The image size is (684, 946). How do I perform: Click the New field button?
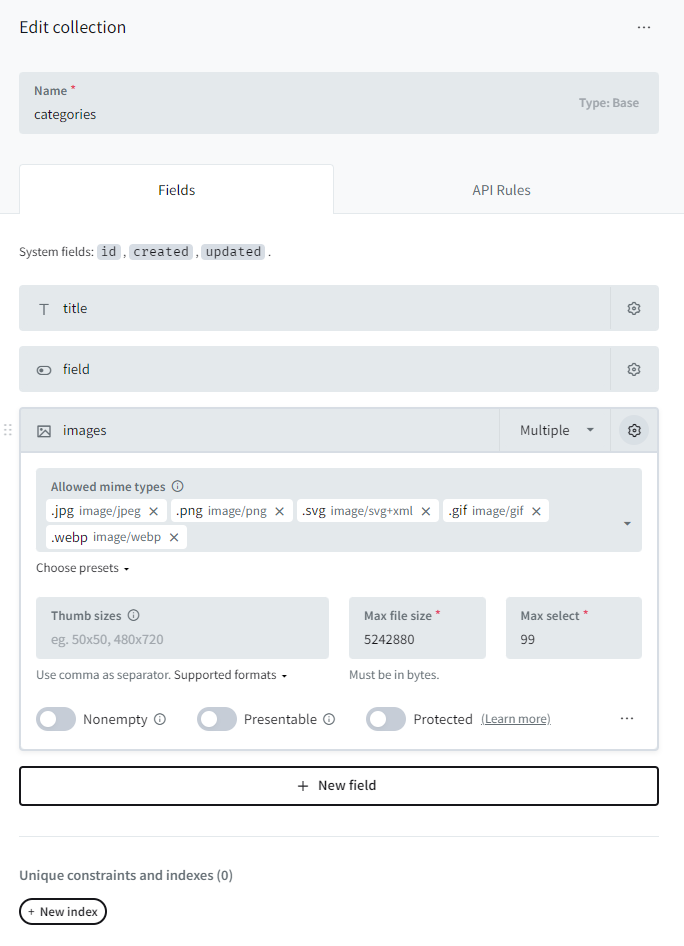point(338,785)
